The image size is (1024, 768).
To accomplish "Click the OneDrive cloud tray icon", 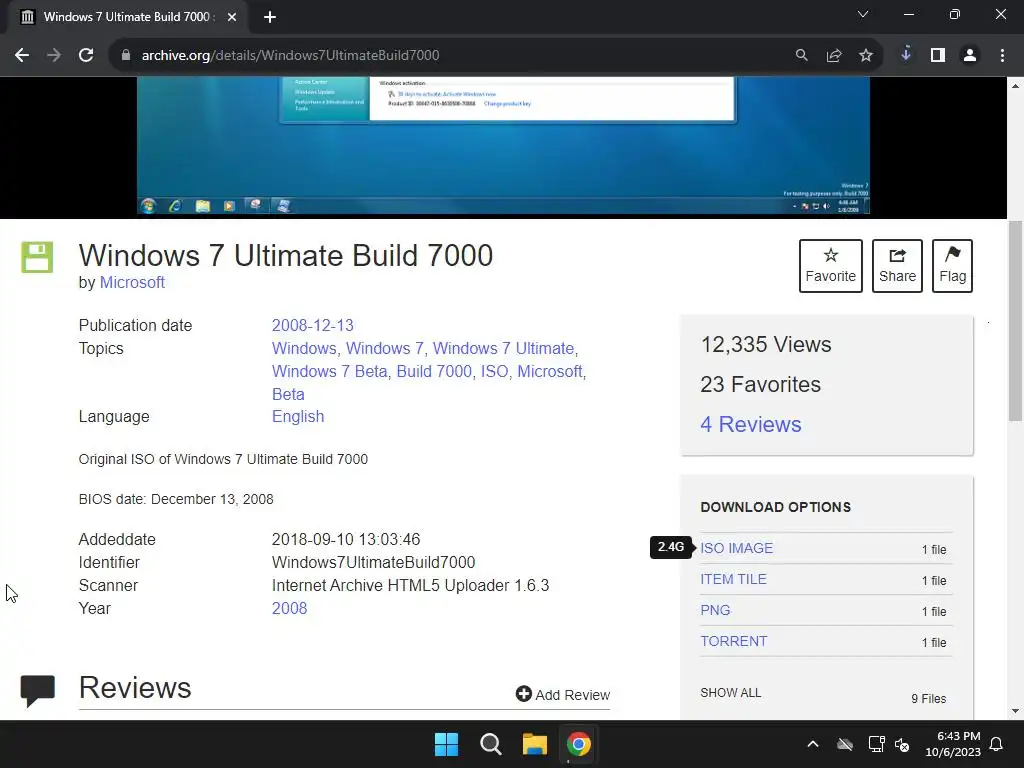I will tap(845, 744).
